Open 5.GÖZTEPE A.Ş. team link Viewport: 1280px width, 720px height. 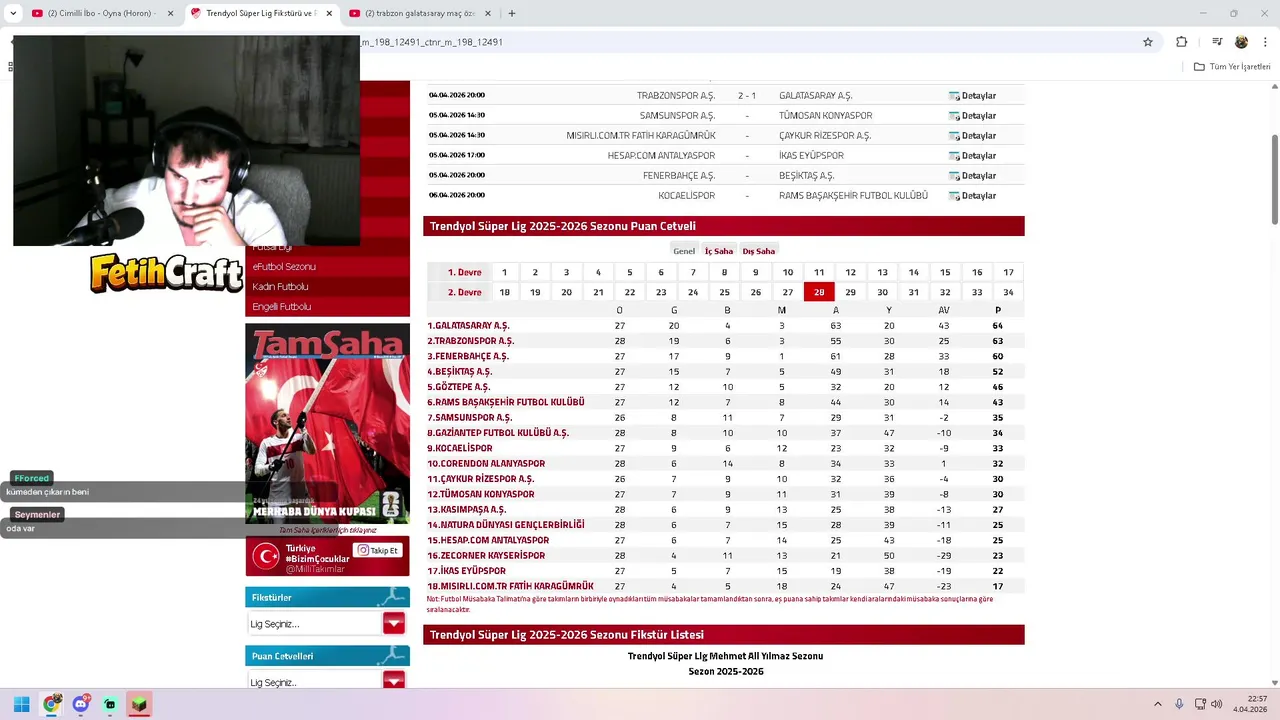pyautogui.click(x=458, y=387)
